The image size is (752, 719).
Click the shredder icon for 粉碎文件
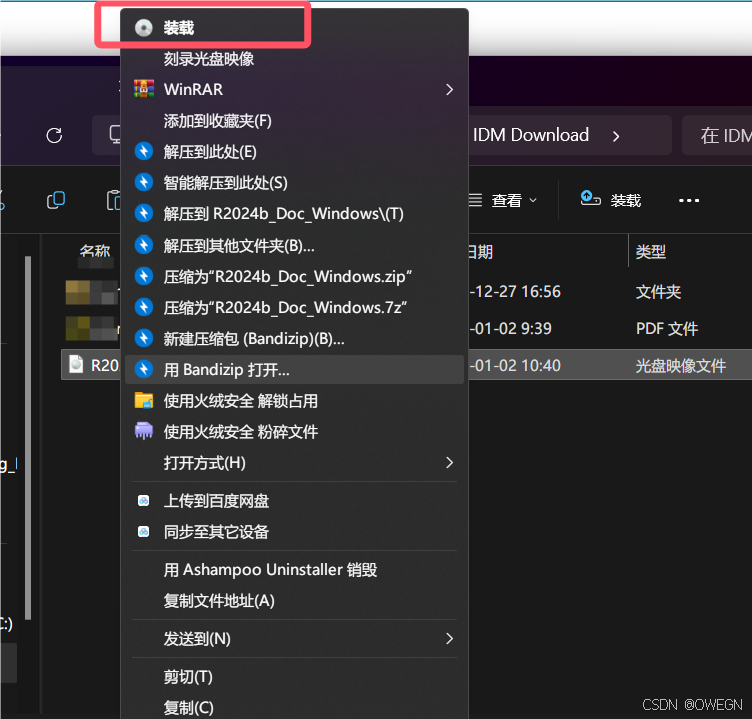pyautogui.click(x=144, y=431)
